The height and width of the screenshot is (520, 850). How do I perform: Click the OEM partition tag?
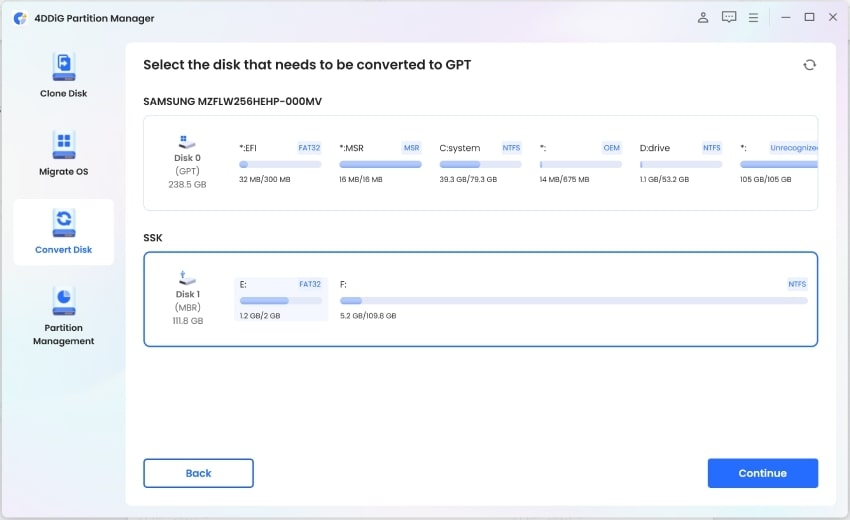pos(611,147)
